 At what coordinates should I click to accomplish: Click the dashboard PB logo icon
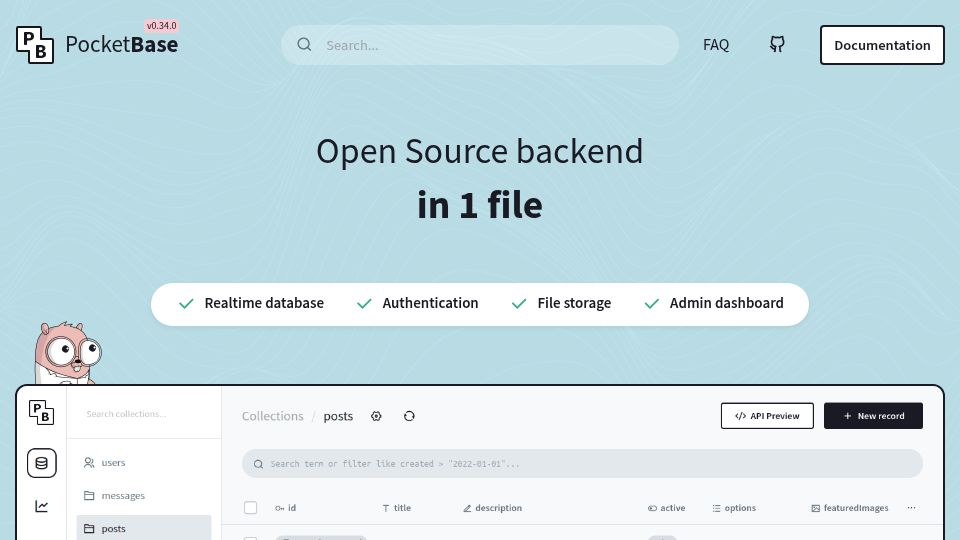click(x=42, y=413)
